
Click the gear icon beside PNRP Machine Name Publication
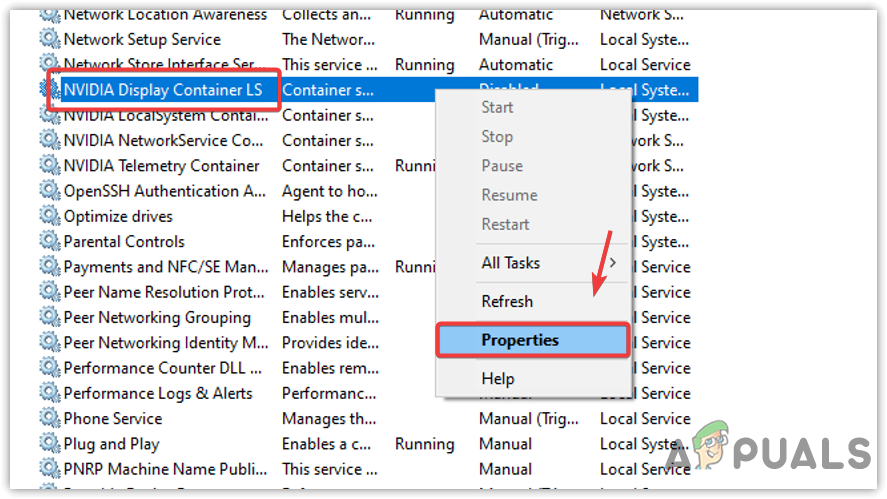50,469
